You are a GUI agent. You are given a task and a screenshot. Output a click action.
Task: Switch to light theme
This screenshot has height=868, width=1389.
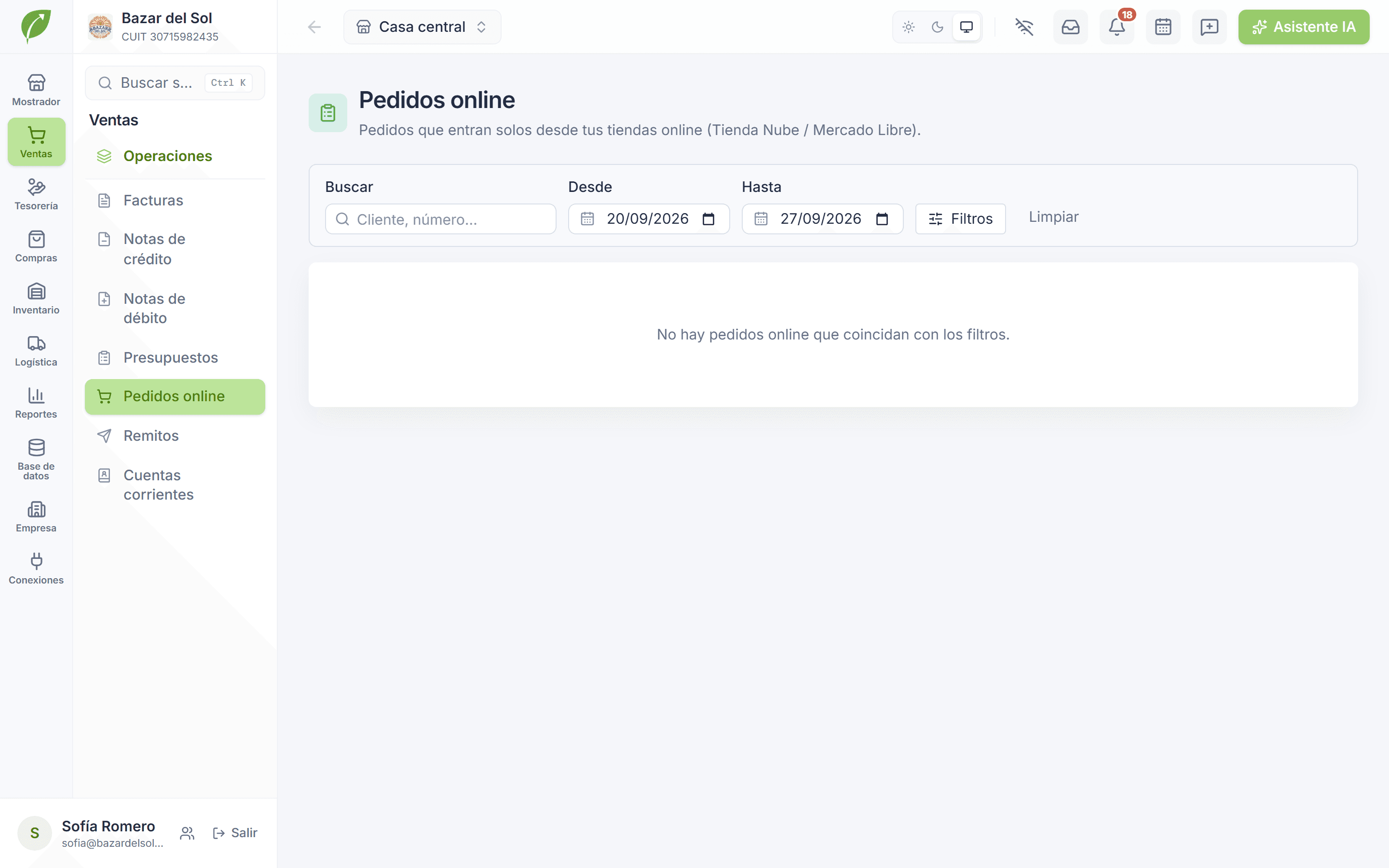coord(909,27)
